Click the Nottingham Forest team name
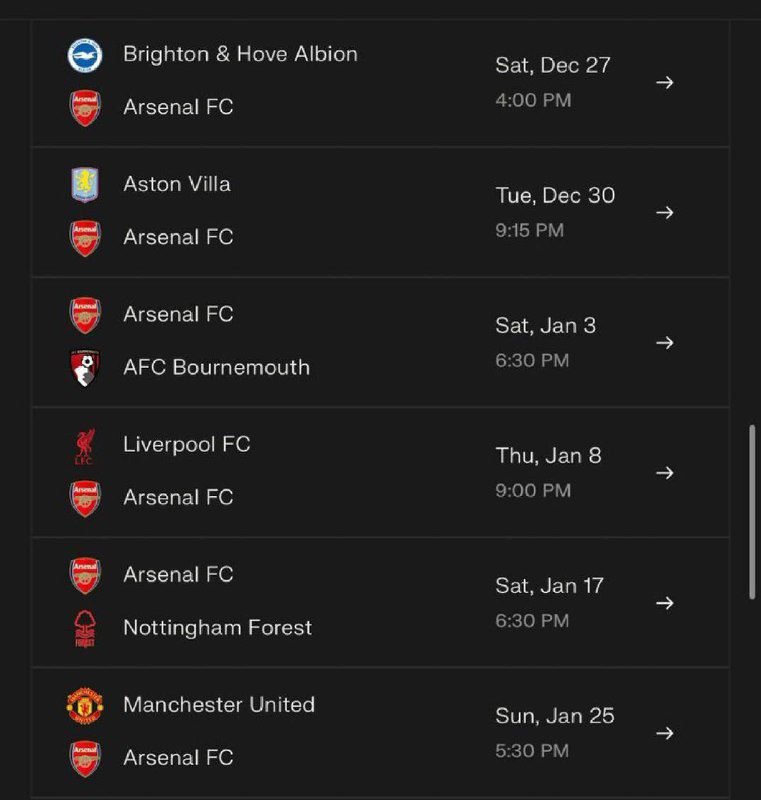The height and width of the screenshot is (800, 761). tap(217, 628)
